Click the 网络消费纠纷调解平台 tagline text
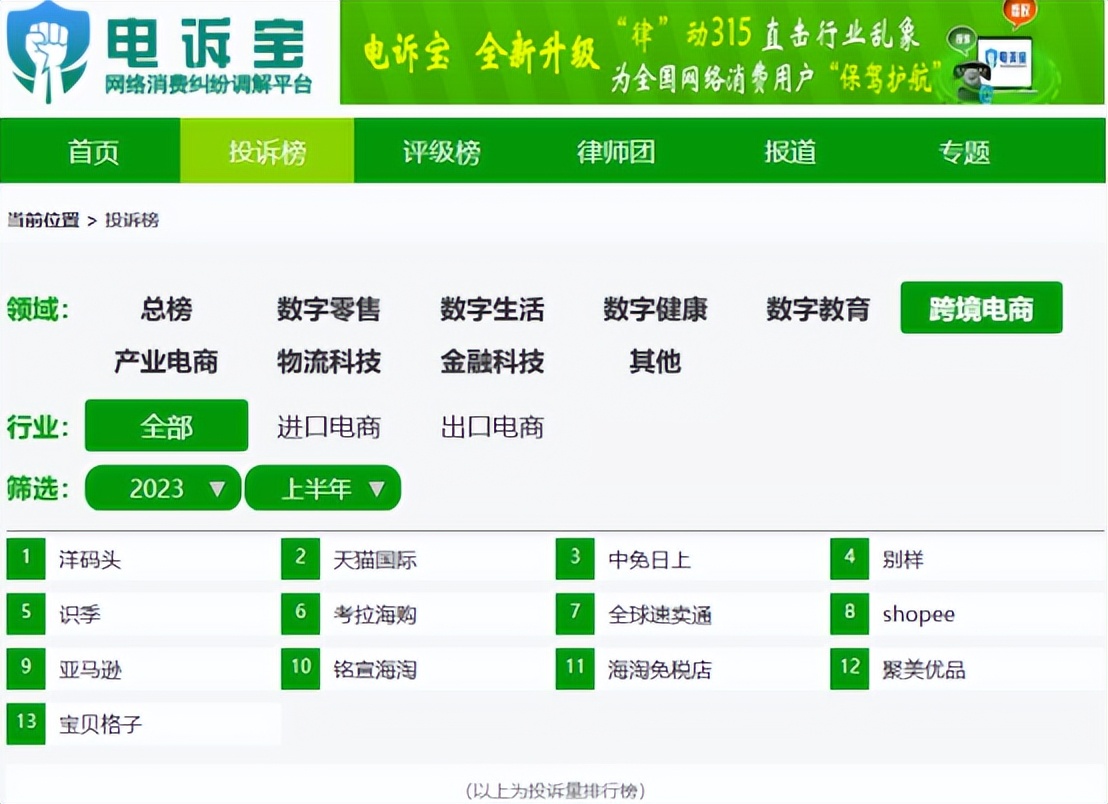 [x=208, y=84]
